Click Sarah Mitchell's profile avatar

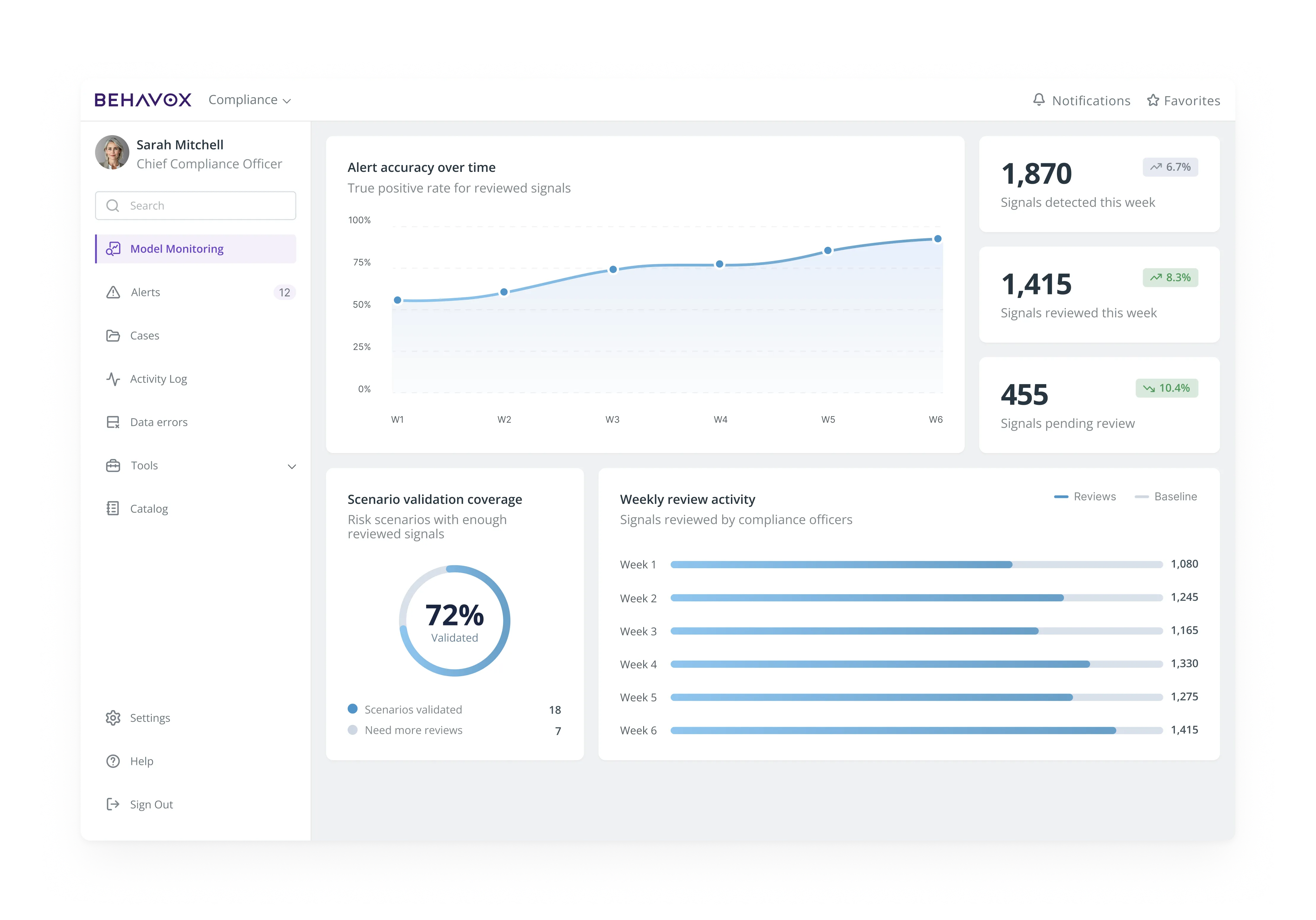(112, 152)
